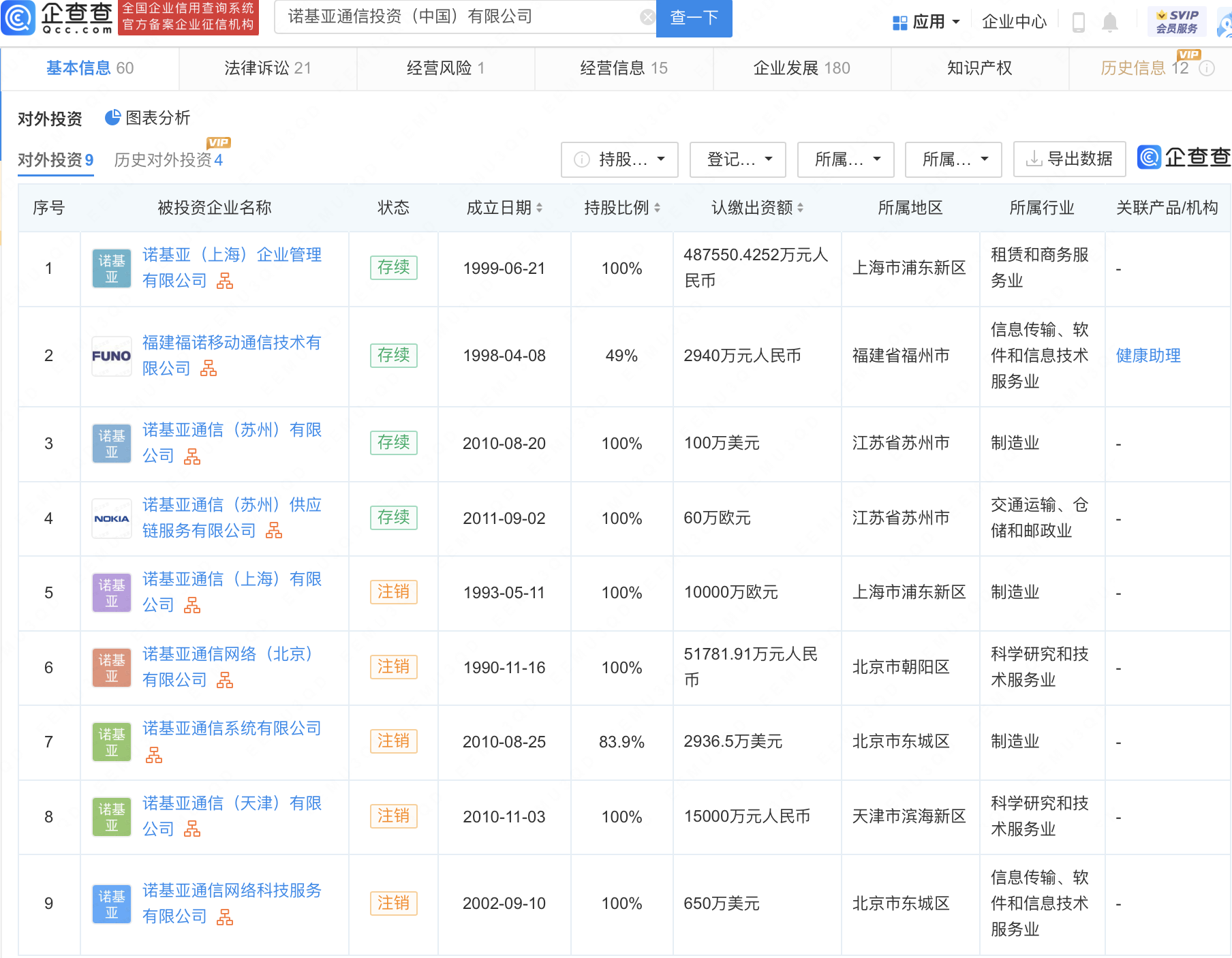The width and height of the screenshot is (1232, 958).
Task: Click 导出数据 export button
Action: [1069, 159]
